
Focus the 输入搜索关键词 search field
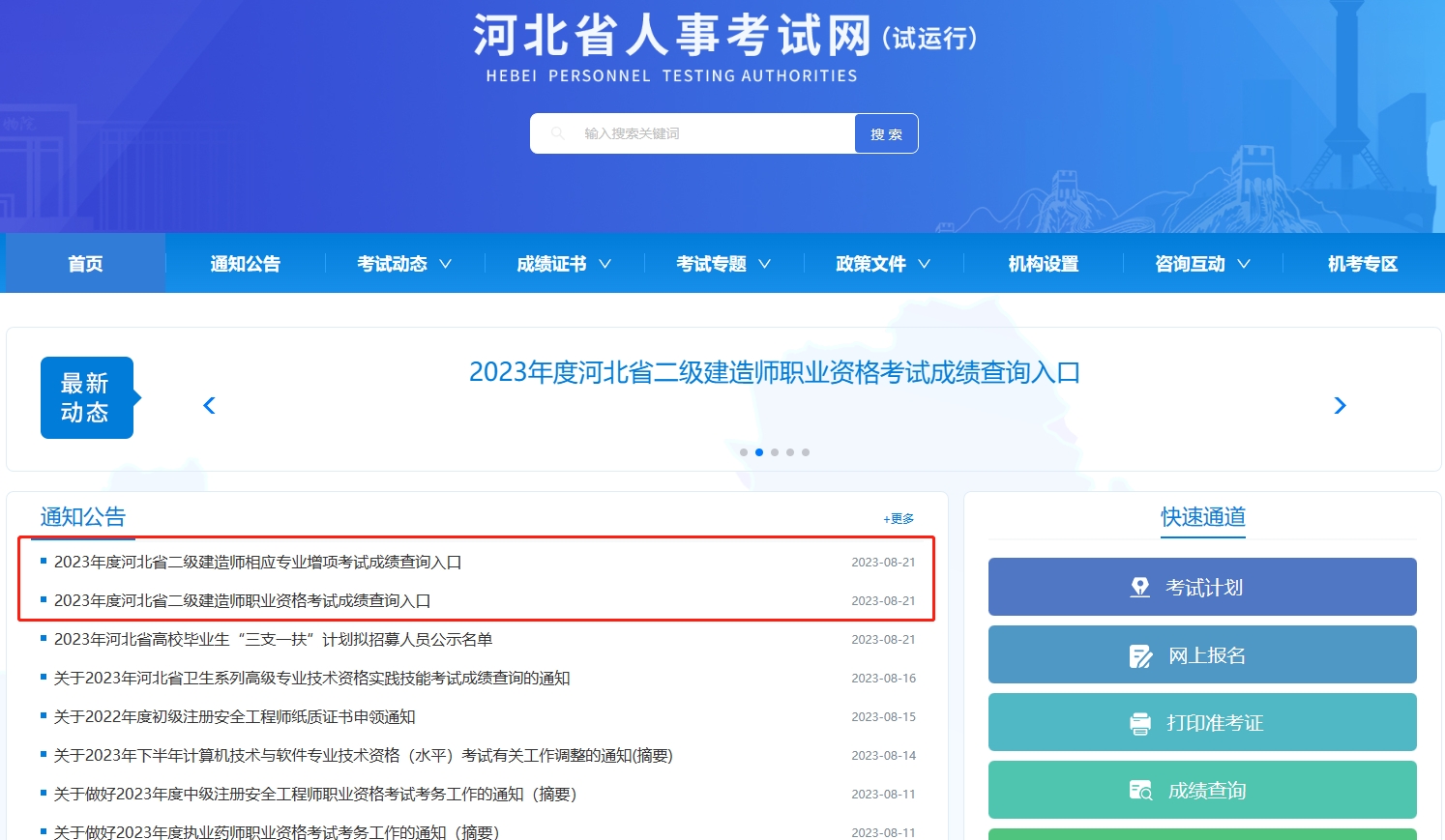(693, 133)
